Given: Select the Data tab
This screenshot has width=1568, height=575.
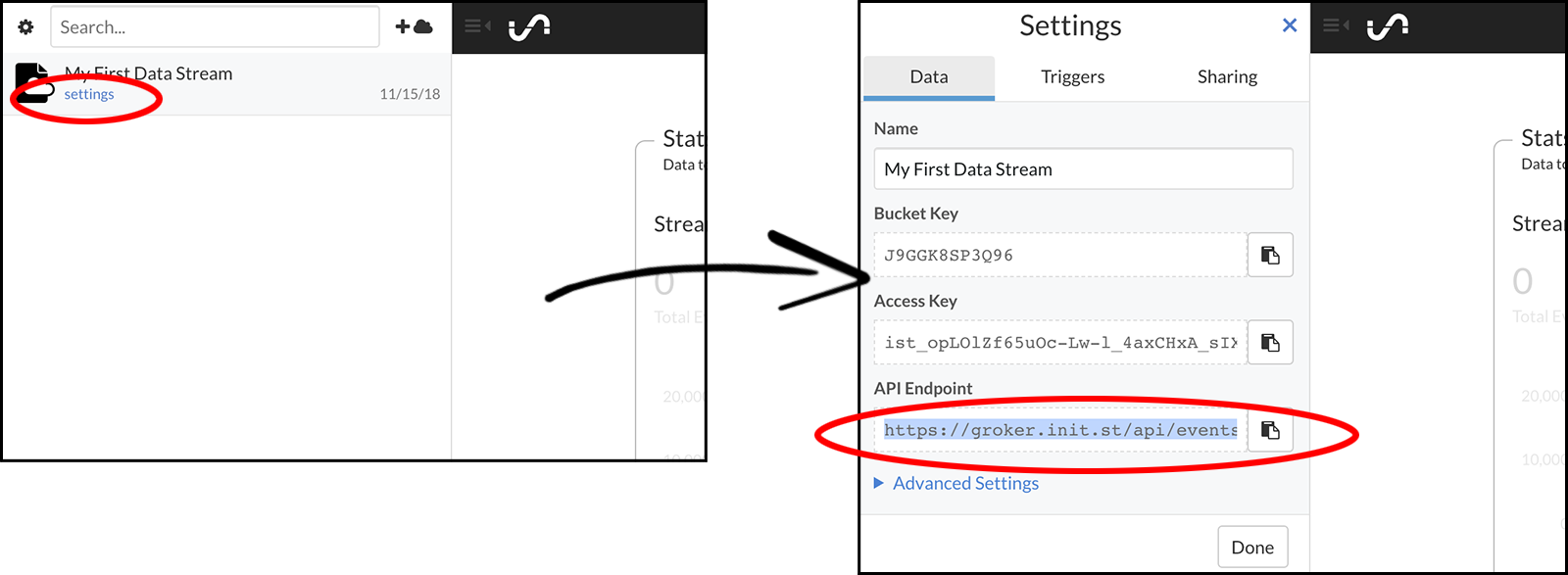Looking at the screenshot, I should pyautogui.click(x=928, y=77).
